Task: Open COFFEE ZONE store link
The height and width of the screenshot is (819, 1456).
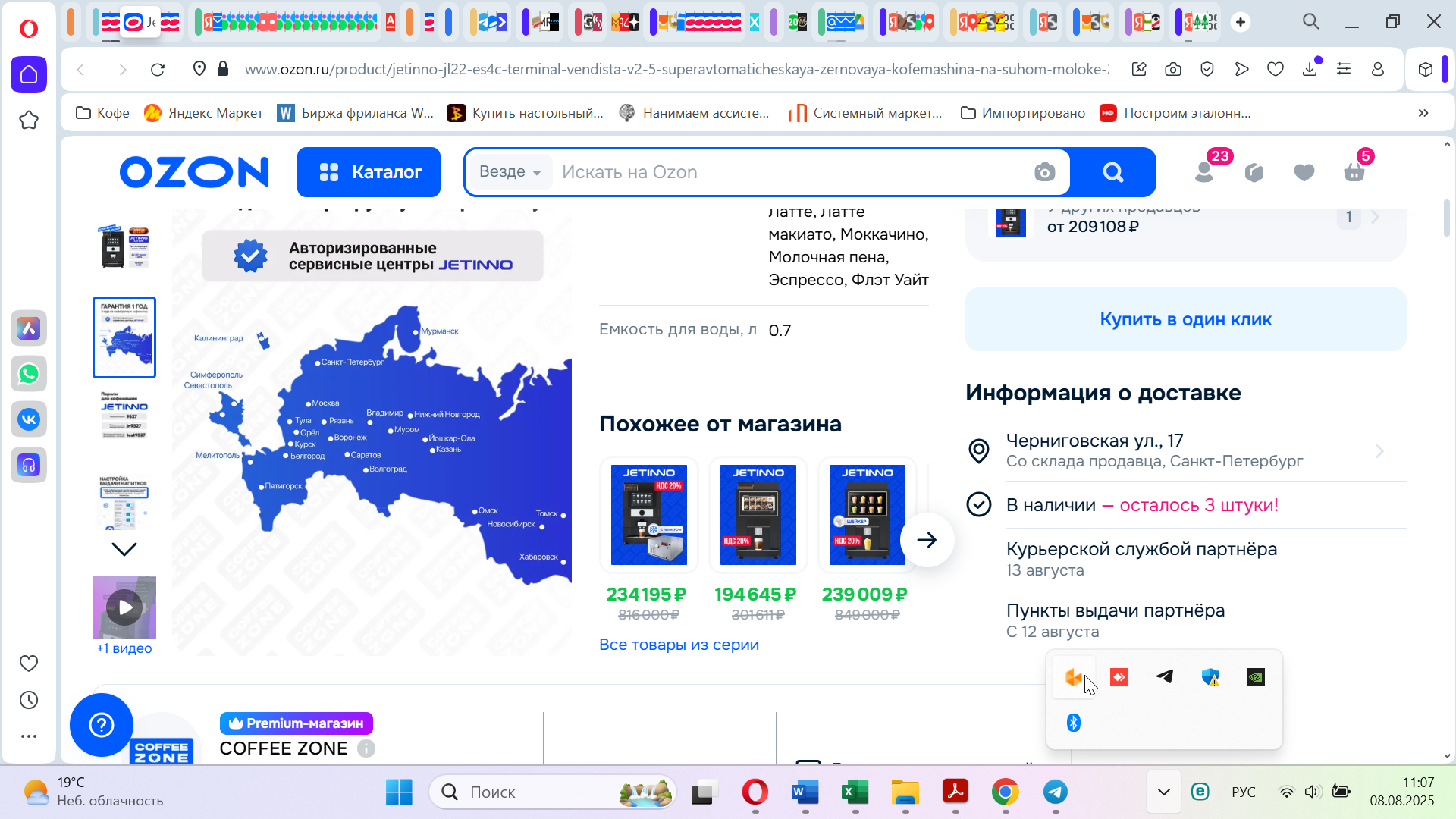Action: pos(283,748)
